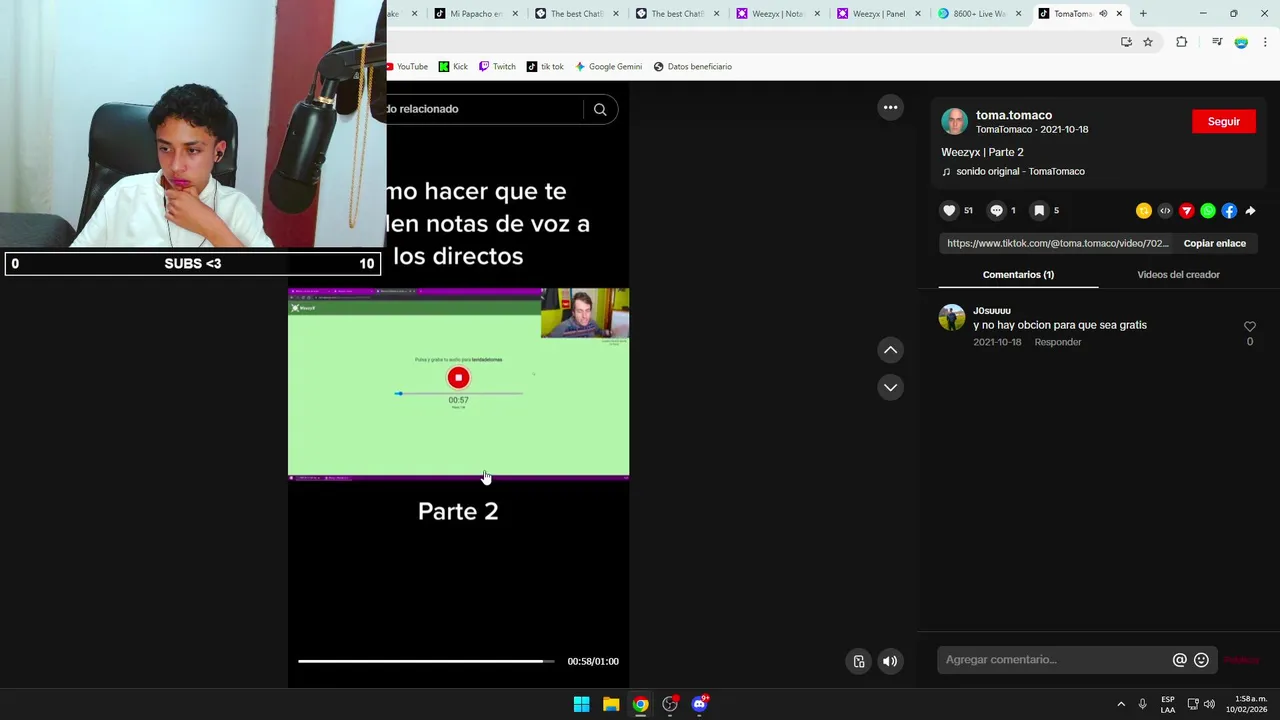Repost the video using yellow repost icon
Screen dimensions: 1280x720
tap(1144, 211)
